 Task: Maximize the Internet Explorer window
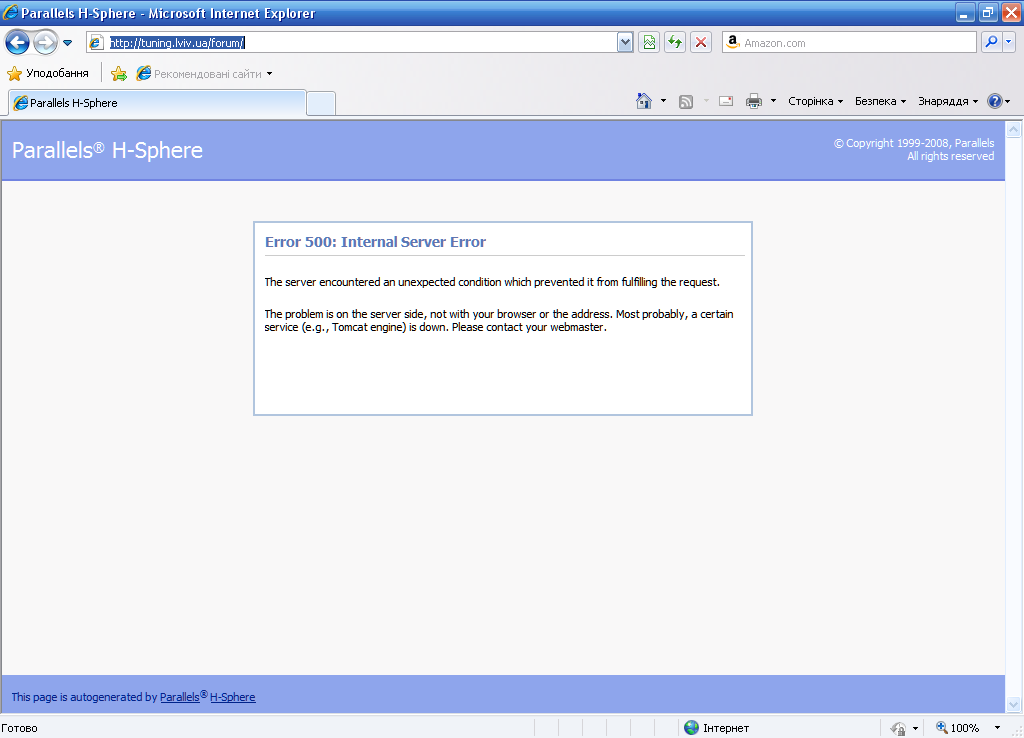pyautogui.click(x=987, y=12)
